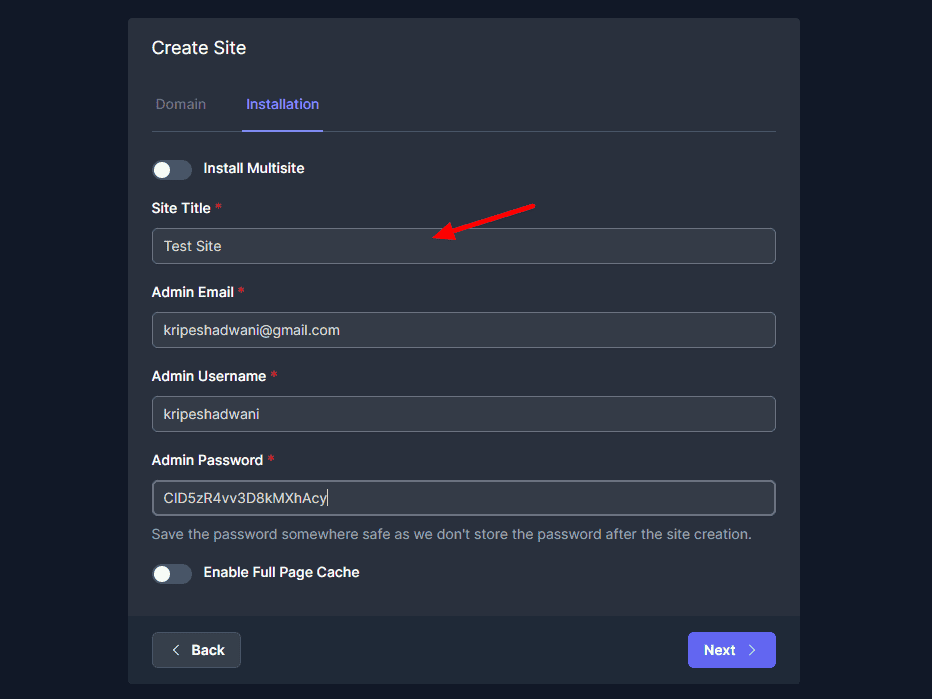Click the Admin Password input field
This screenshot has width=932, height=699.
point(463,498)
